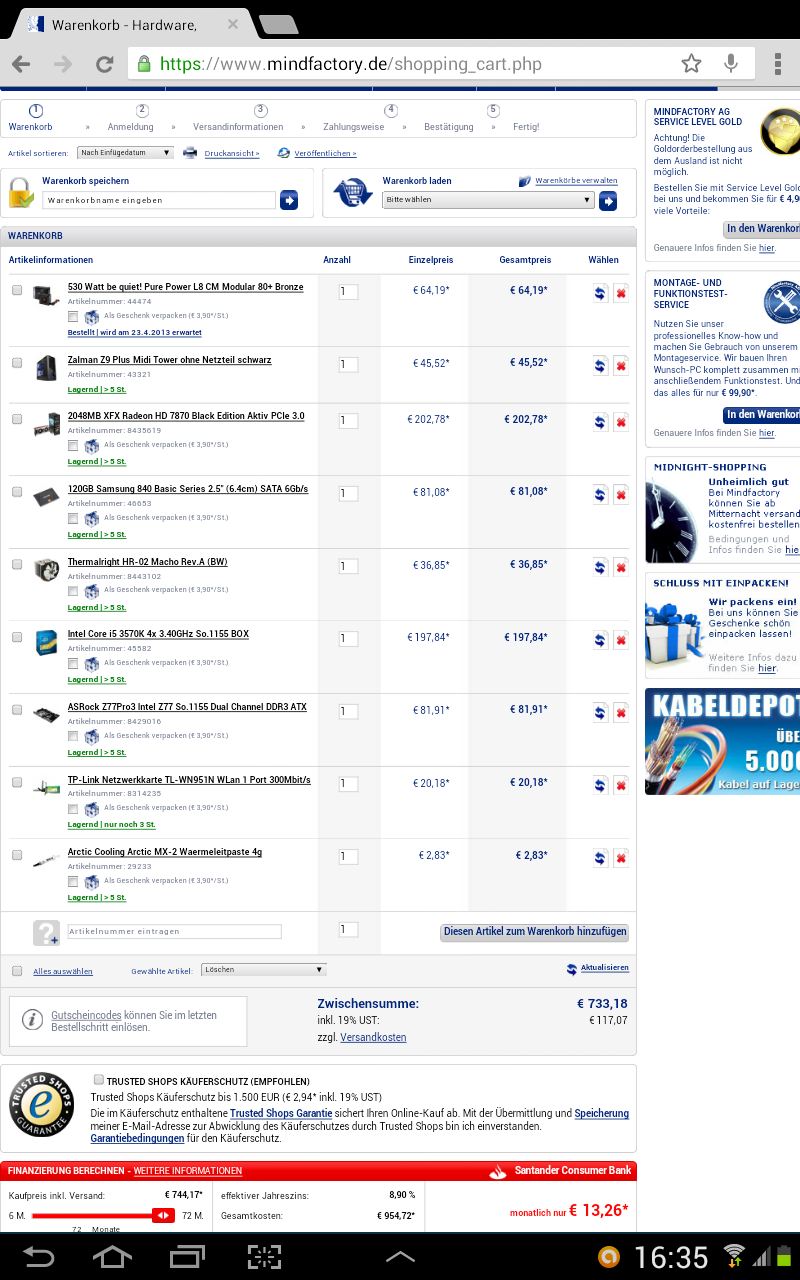800x1280 pixels.
Task: Click the Artikelnummer eintragen field
Action: [x=174, y=931]
